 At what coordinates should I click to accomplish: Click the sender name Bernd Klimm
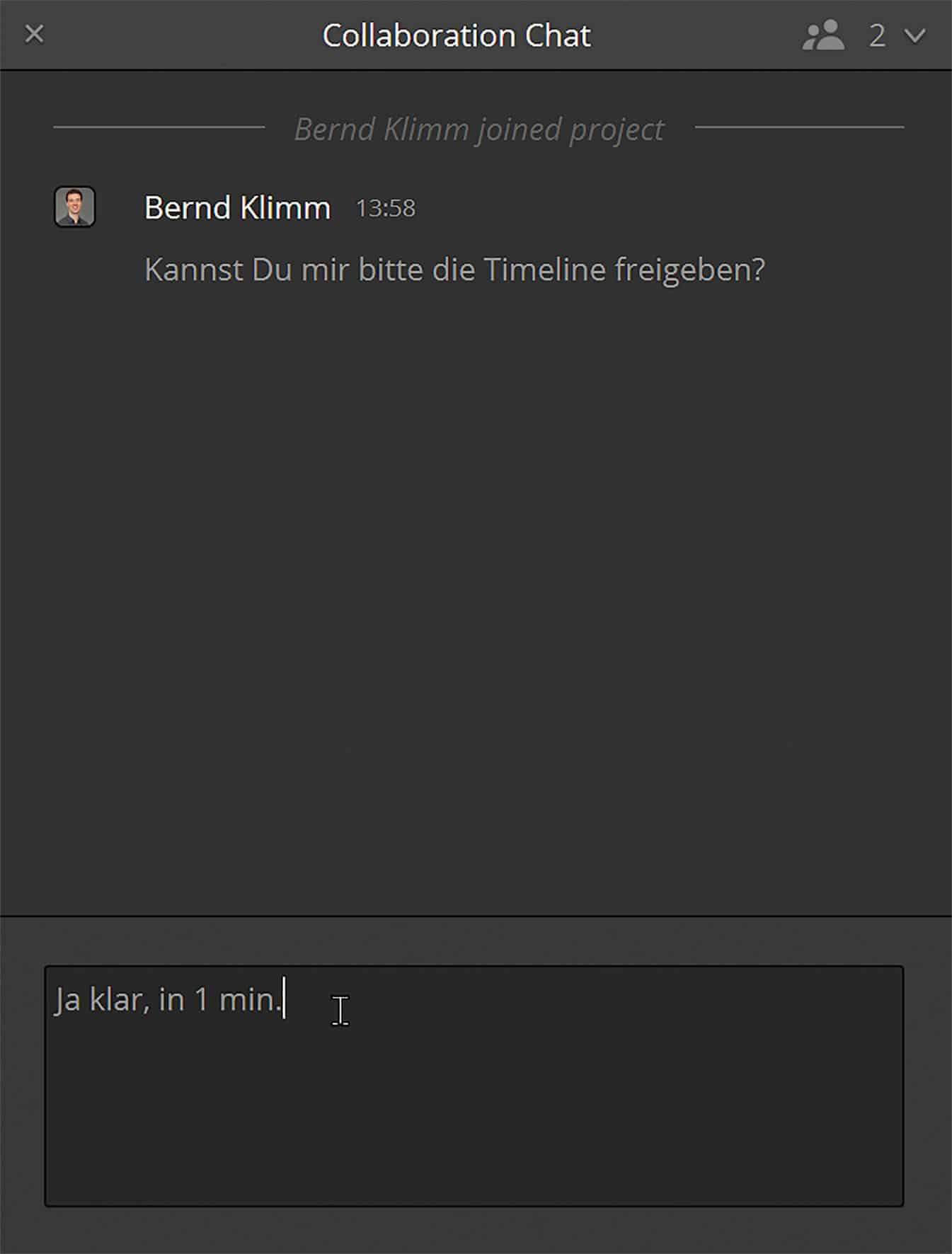236,207
